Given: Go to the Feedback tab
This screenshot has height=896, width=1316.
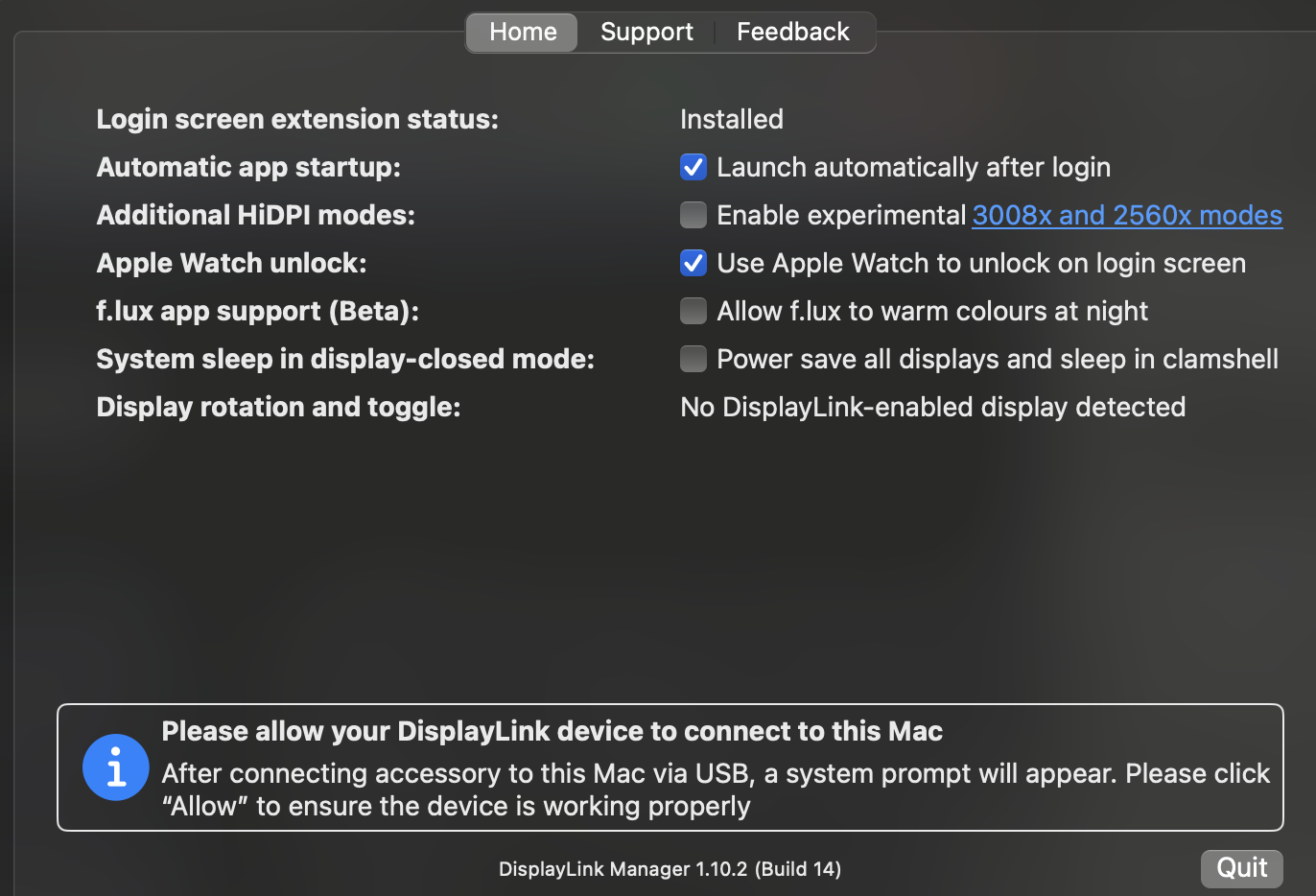Looking at the screenshot, I should tap(792, 32).
